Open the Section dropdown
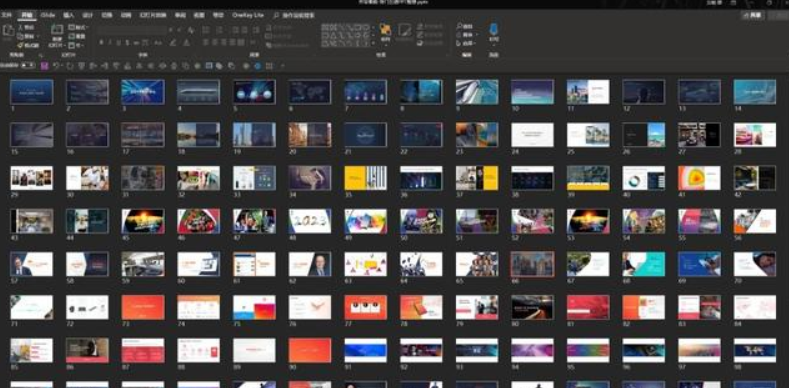The height and width of the screenshot is (388, 789). coord(76,45)
